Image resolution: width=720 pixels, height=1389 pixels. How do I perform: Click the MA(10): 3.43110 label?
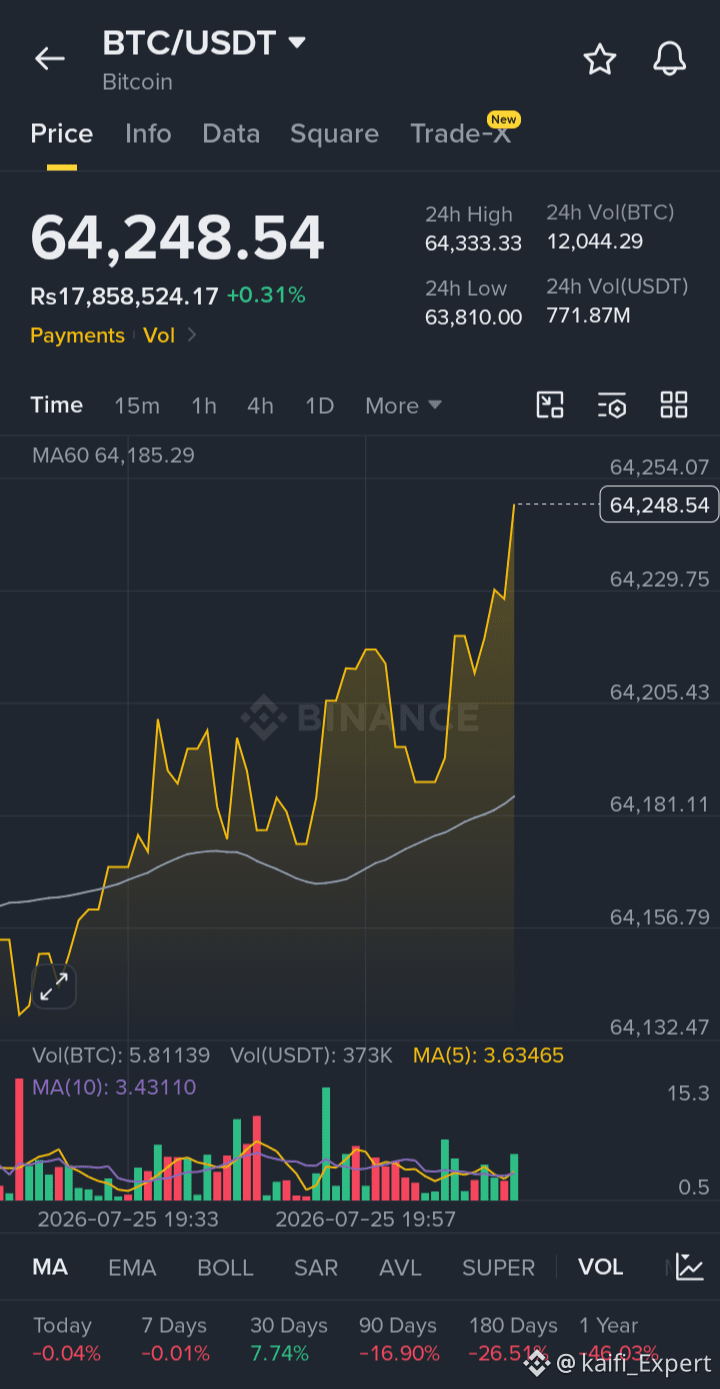[114, 1087]
